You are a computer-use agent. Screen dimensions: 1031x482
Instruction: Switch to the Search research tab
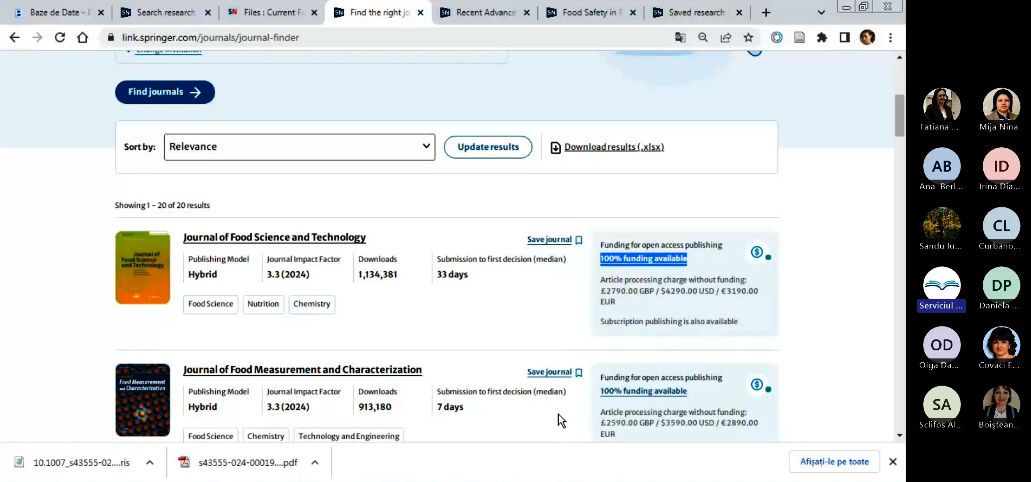[166, 12]
